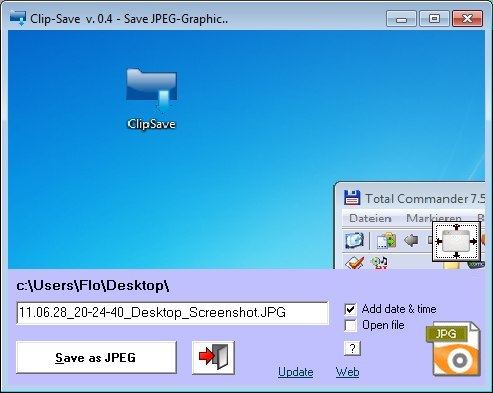The width and height of the screenshot is (493, 393).
Task: Maximize the Clip-Save window
Action: point(434,18)
